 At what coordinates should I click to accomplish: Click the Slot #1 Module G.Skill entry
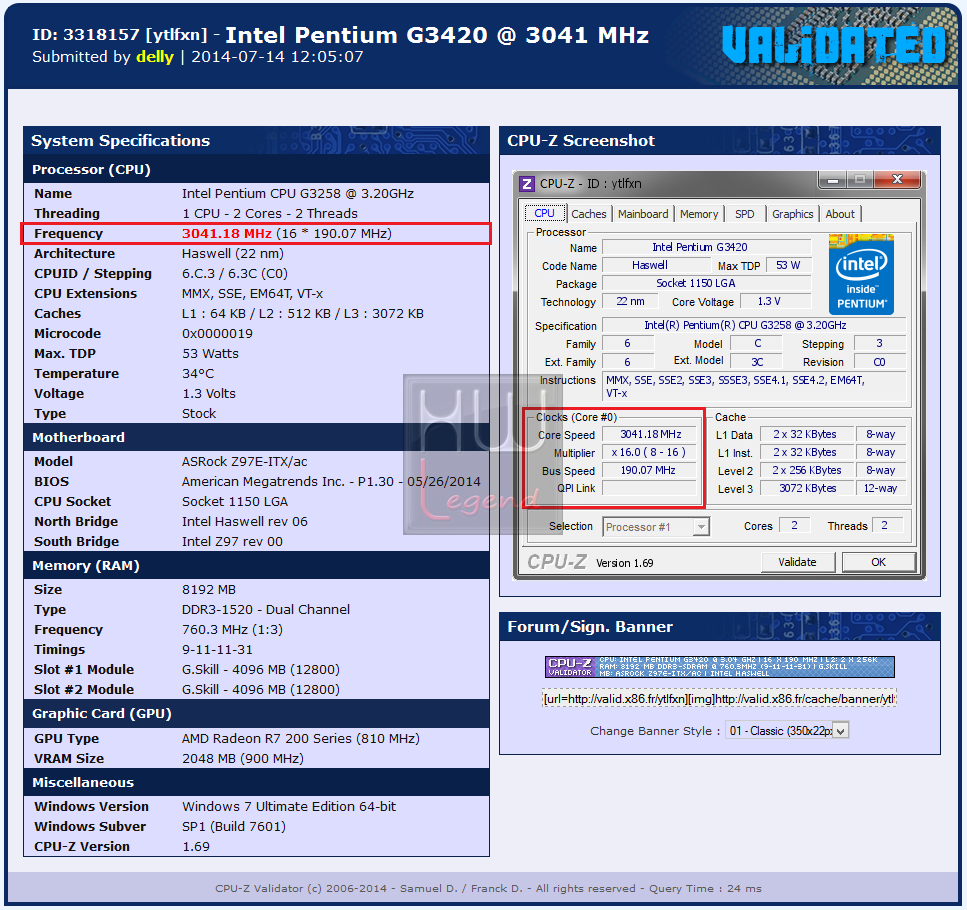click(x=261, y=670)
